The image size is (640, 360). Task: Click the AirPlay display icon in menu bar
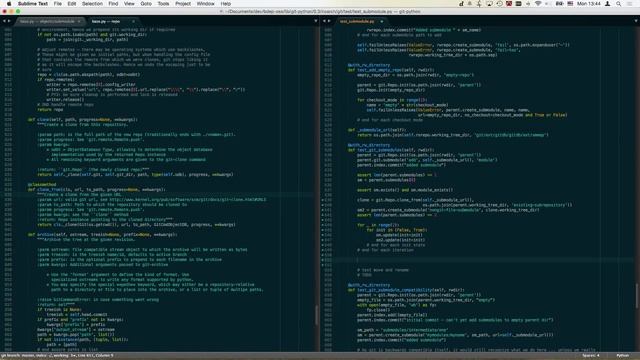tap(489, 4)
